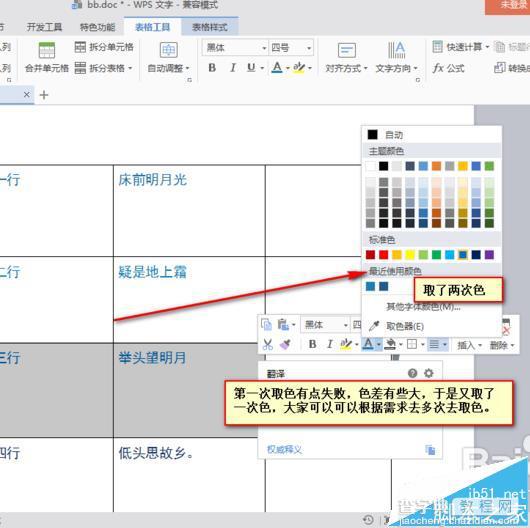This screenshot has width=530, height=528.
Task: Pick the red standard color swatch
Action: click(383, 254)
